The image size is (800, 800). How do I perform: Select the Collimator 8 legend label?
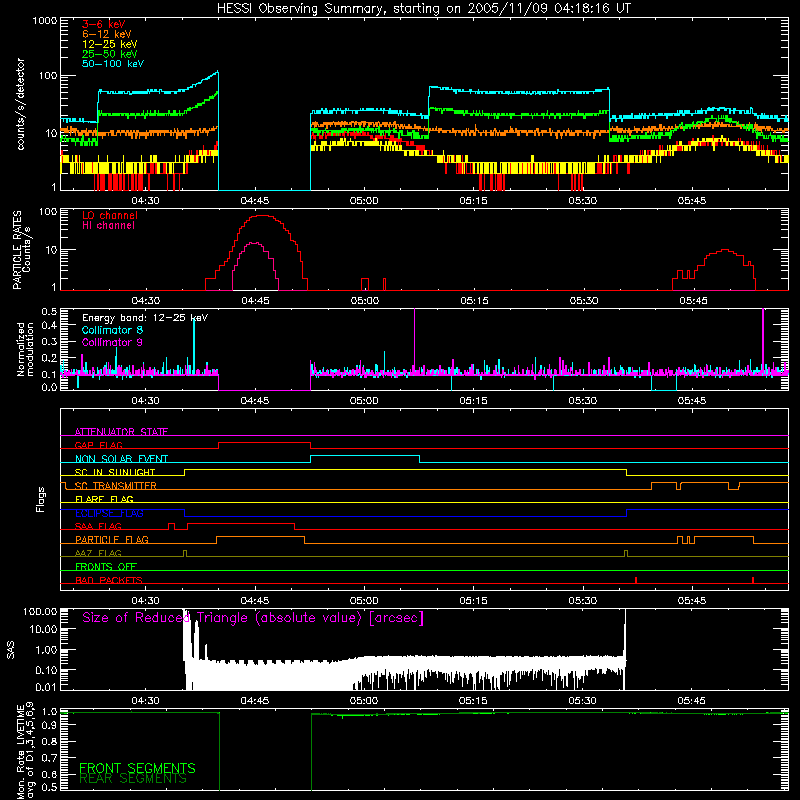pos(112,330)
